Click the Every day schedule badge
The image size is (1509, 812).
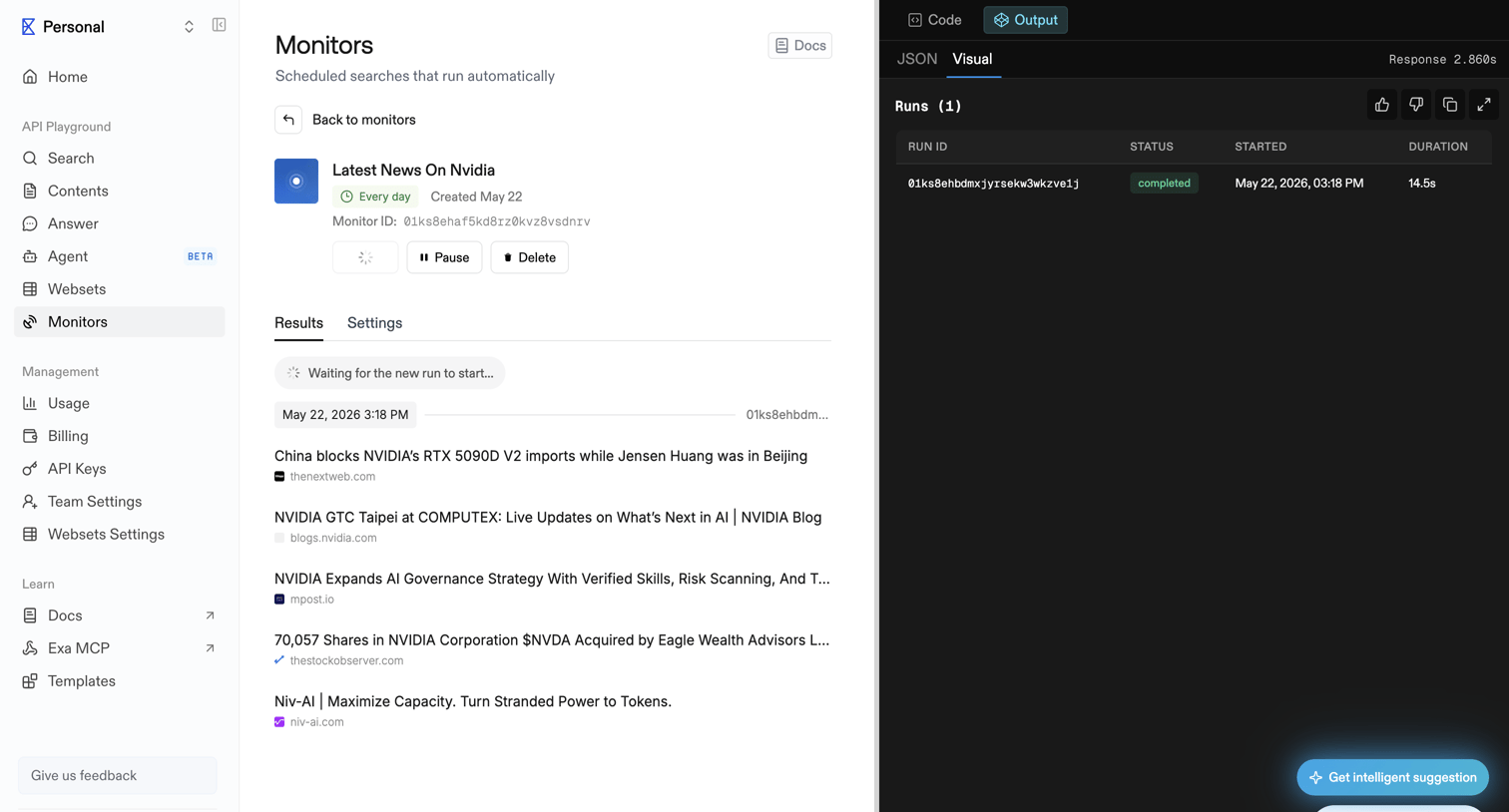click(375, 197)
